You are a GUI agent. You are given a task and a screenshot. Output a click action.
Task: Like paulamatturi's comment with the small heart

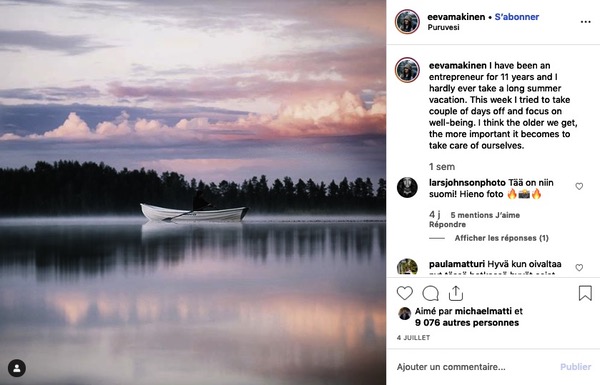pyautogui.click(x=579, y=268)
